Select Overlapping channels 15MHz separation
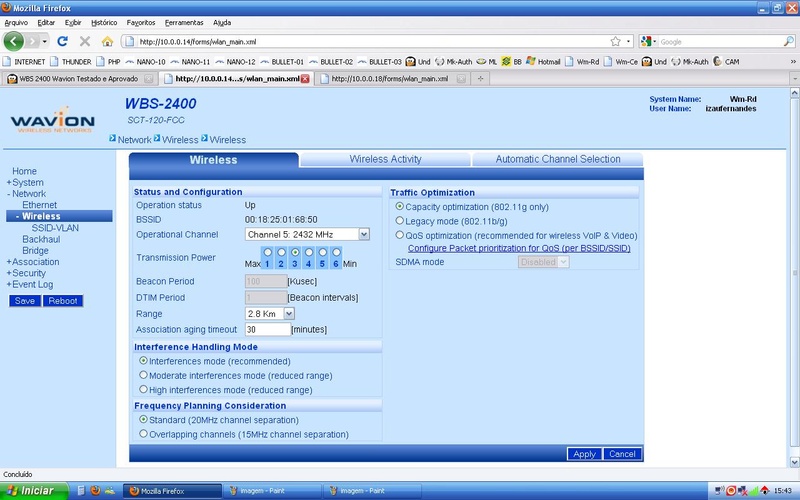 tap(143, 434)
